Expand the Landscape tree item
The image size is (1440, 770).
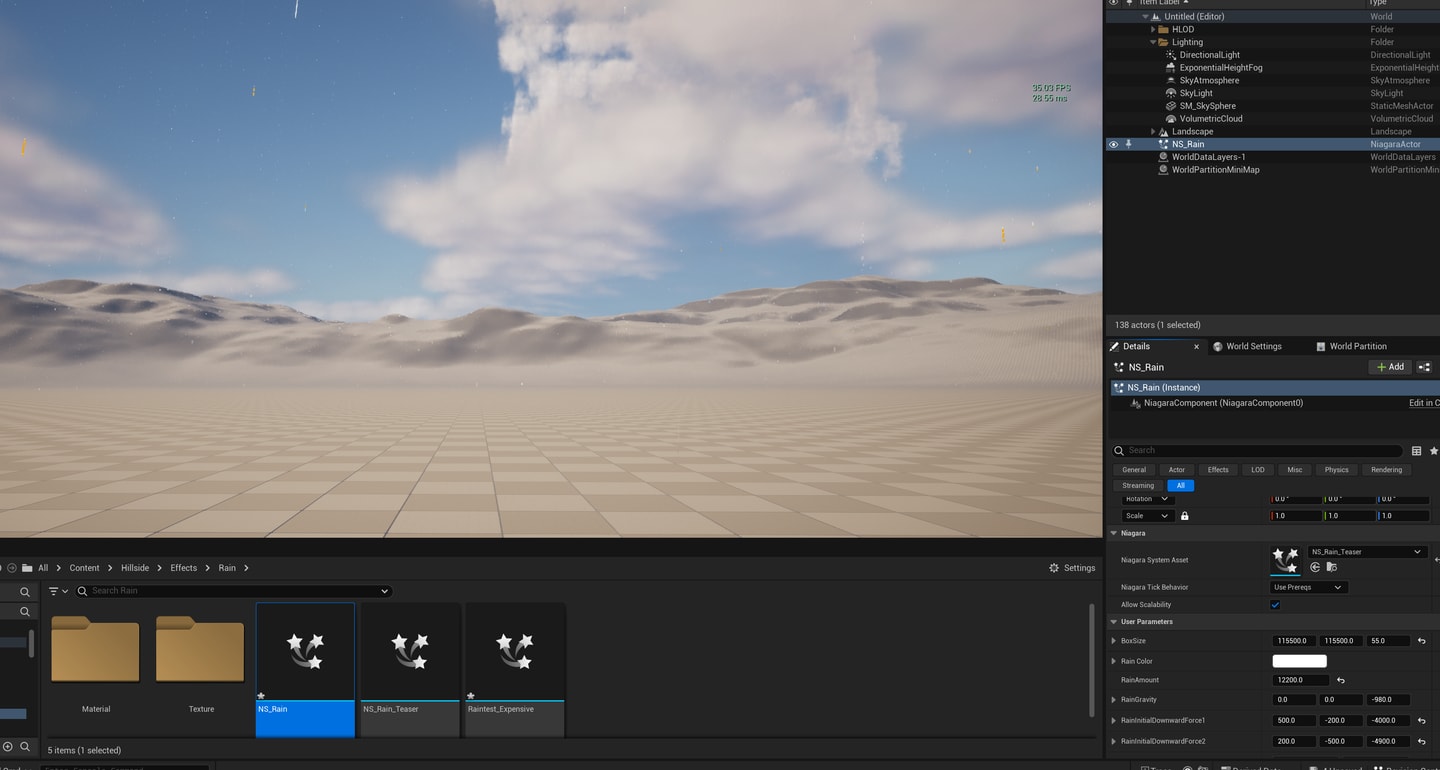(1153, 131)
